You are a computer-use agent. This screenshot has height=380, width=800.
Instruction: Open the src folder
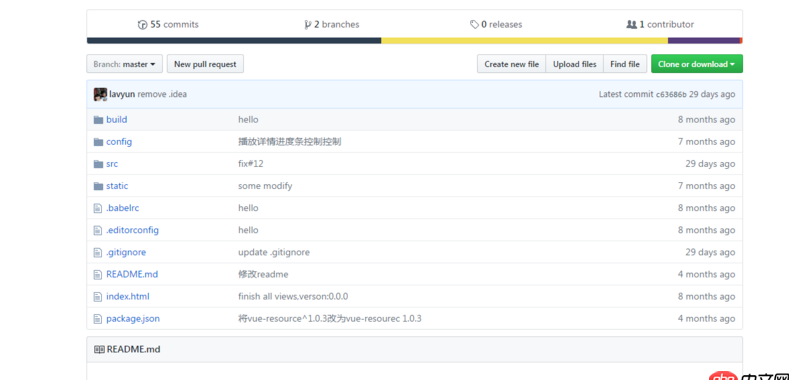pyautogui.click(x=112, y=164)
